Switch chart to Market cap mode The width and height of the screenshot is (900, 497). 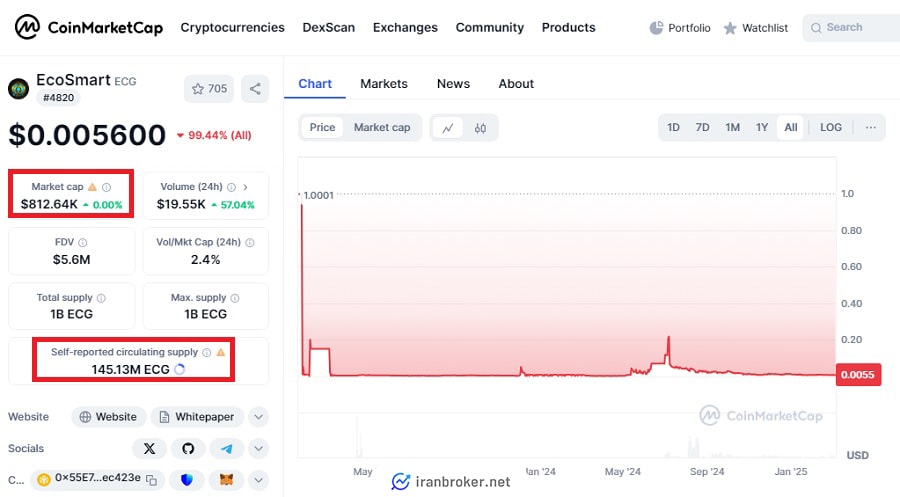pos(382,127)
